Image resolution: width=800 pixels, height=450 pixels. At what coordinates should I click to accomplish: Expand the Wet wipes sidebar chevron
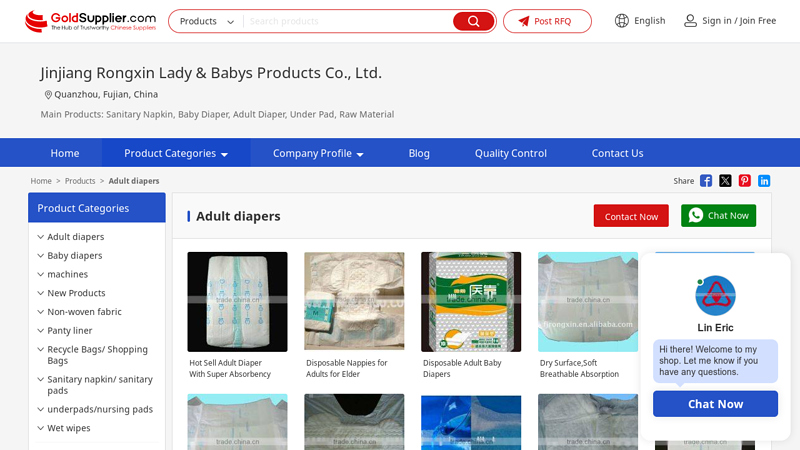click(40, 428)
